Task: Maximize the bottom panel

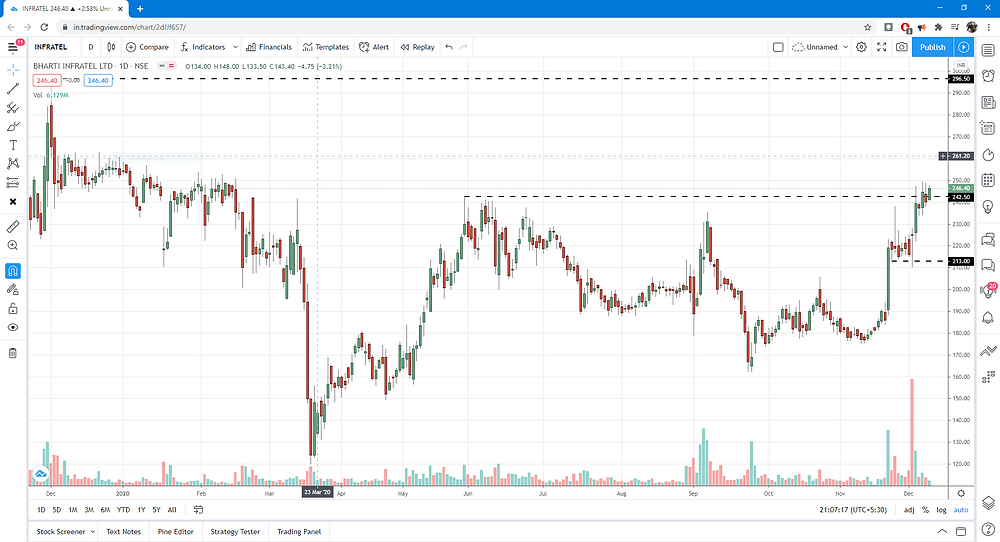Action: (961, 531)
